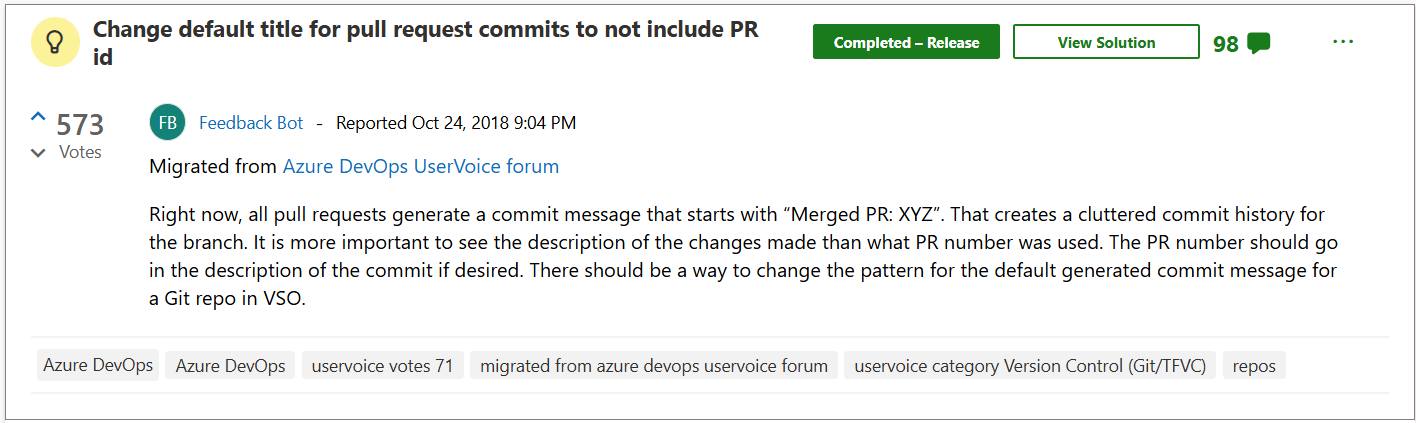Upvote this feature request
Image resolution: width=1416 pixels, height=423 pixels.
point(38,118)
